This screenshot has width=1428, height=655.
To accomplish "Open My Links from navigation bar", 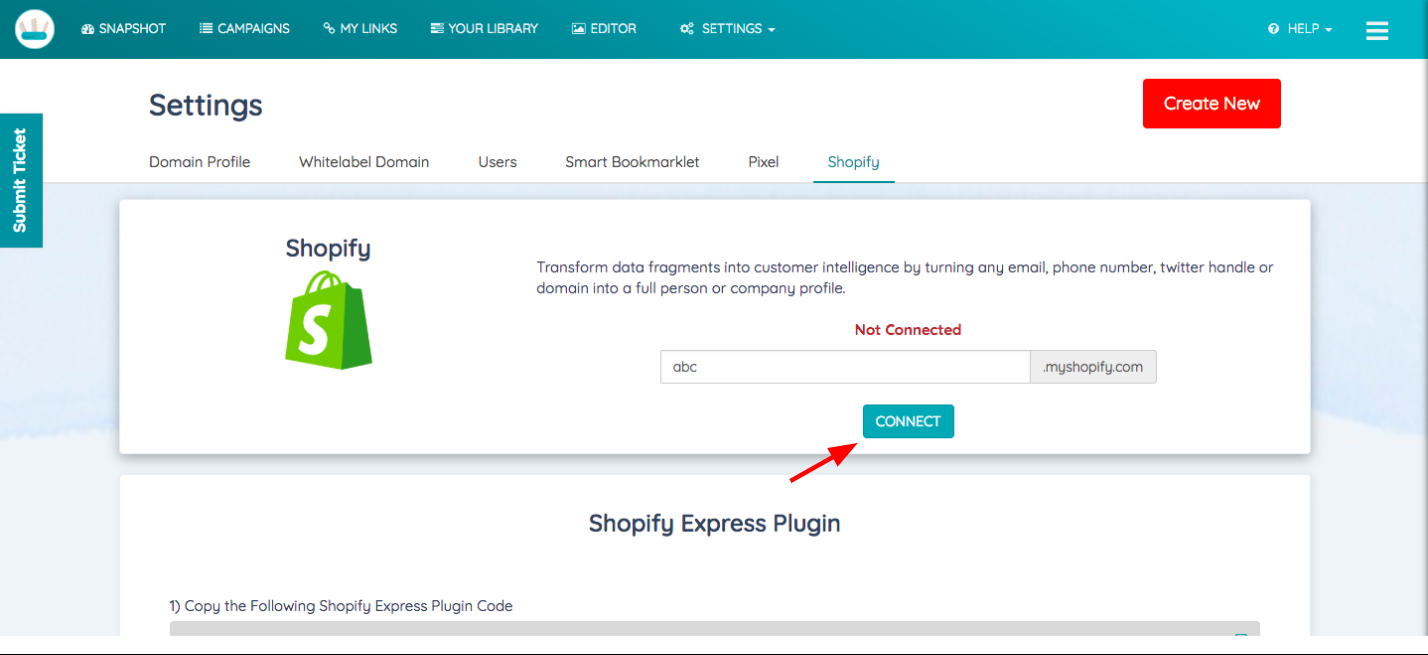I will click(360, 29).
